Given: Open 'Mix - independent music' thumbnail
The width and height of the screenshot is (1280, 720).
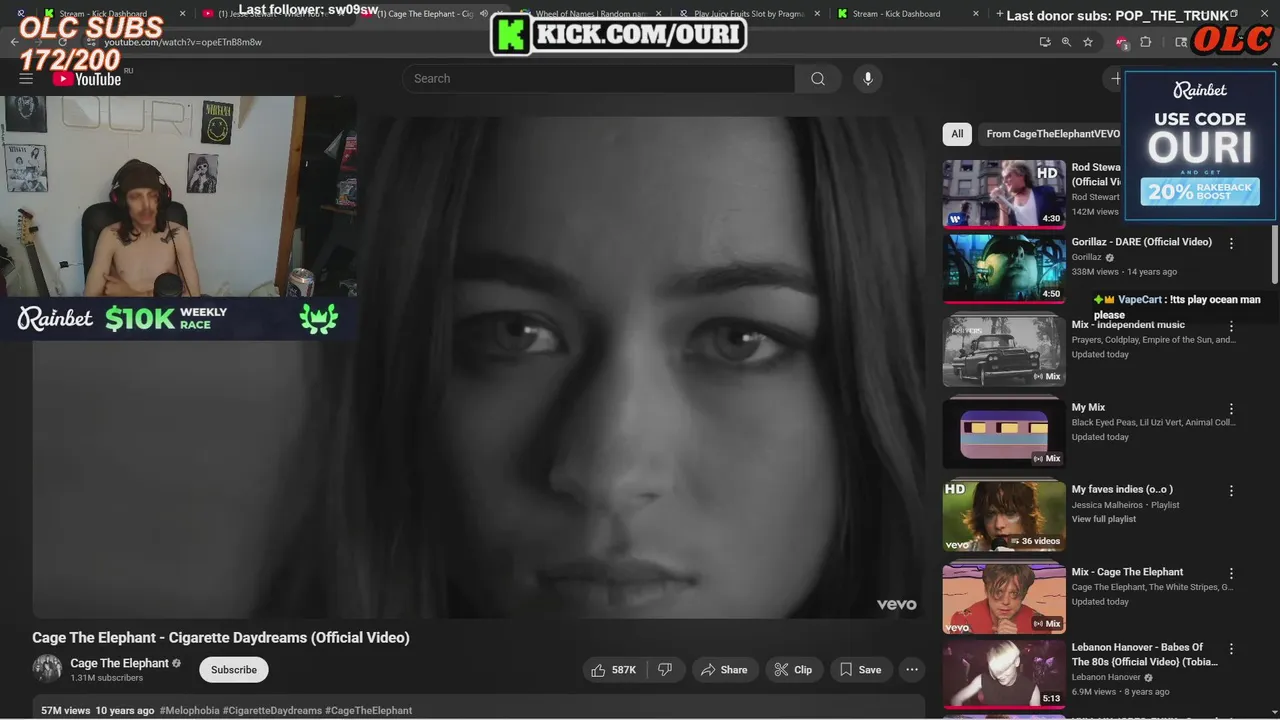Looking at the screenshot, I should (x=1004, y=351).
